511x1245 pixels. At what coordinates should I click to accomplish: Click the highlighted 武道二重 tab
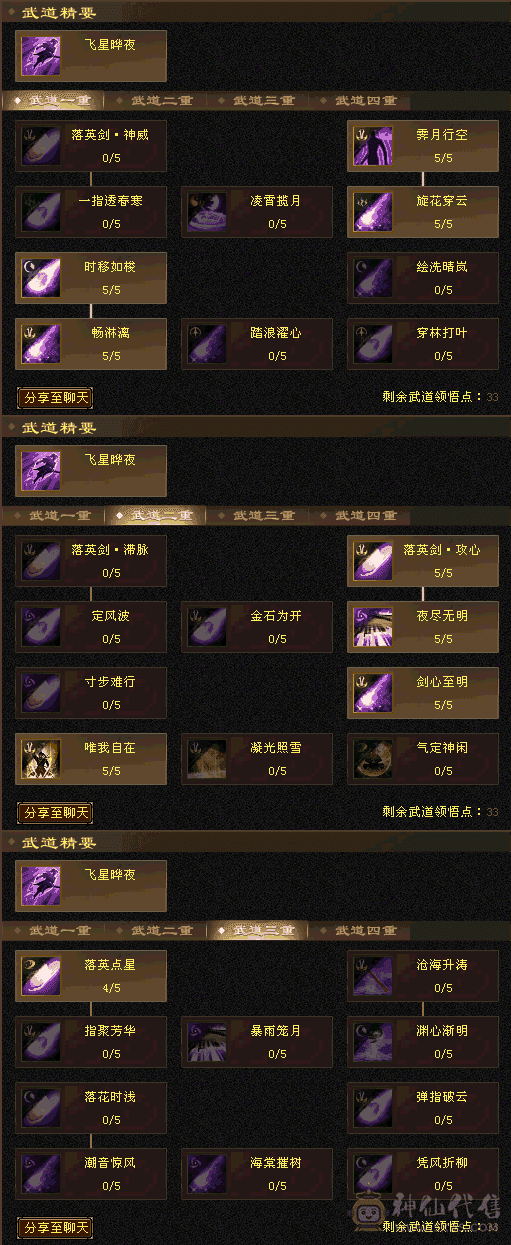click(157, 516)
